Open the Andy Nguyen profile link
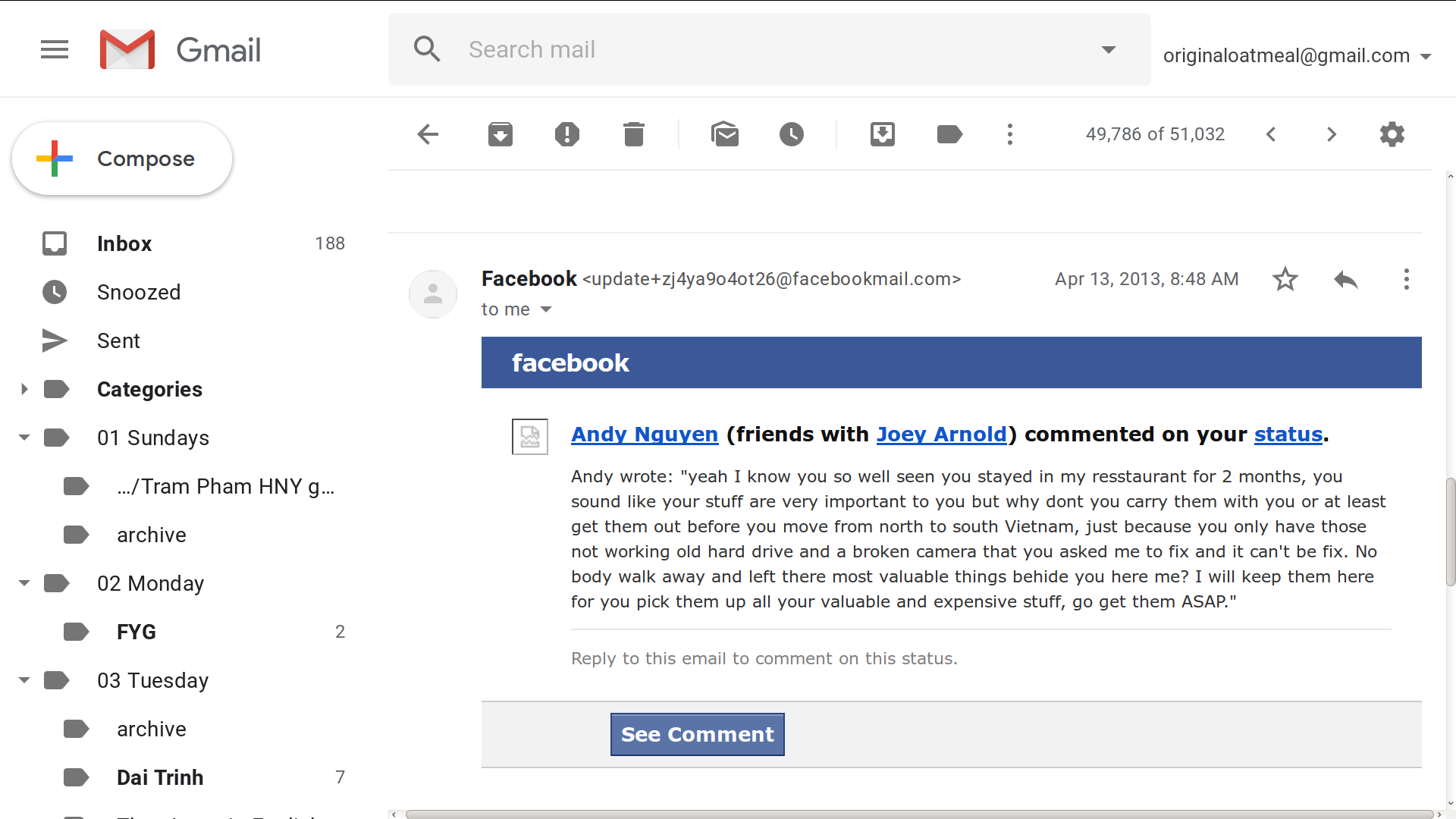The image size is (1456, 819). [645, 434]
